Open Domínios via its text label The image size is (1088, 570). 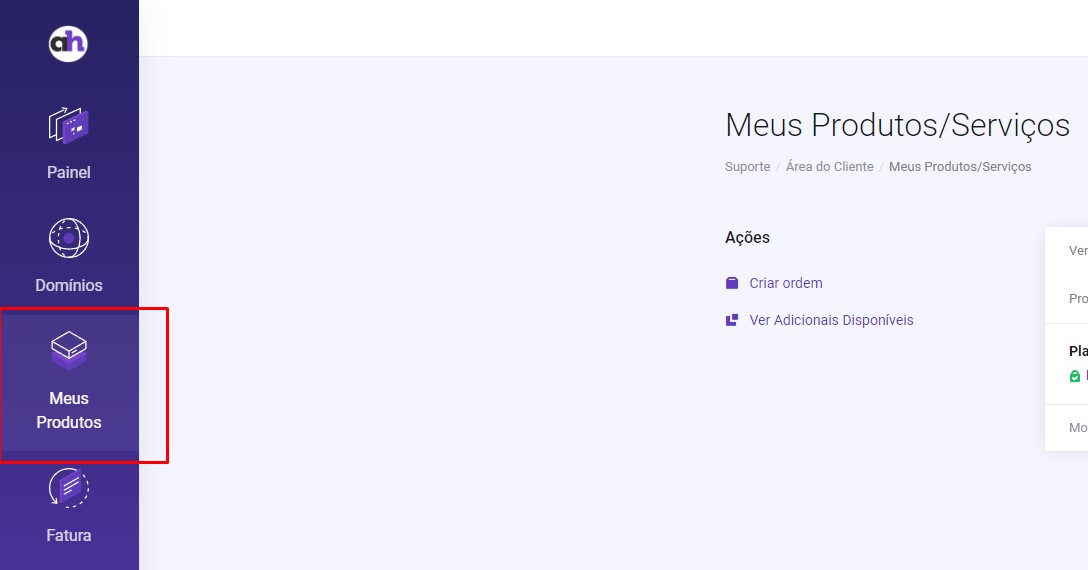tap(68, 285)
